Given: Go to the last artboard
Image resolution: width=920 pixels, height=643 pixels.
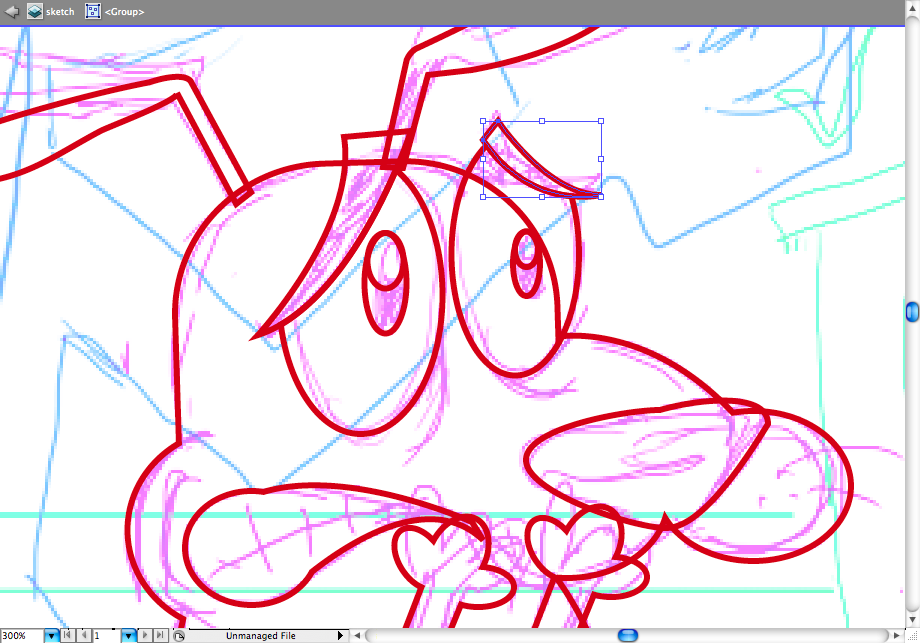Looking at the screenshot, I should 160,635.
